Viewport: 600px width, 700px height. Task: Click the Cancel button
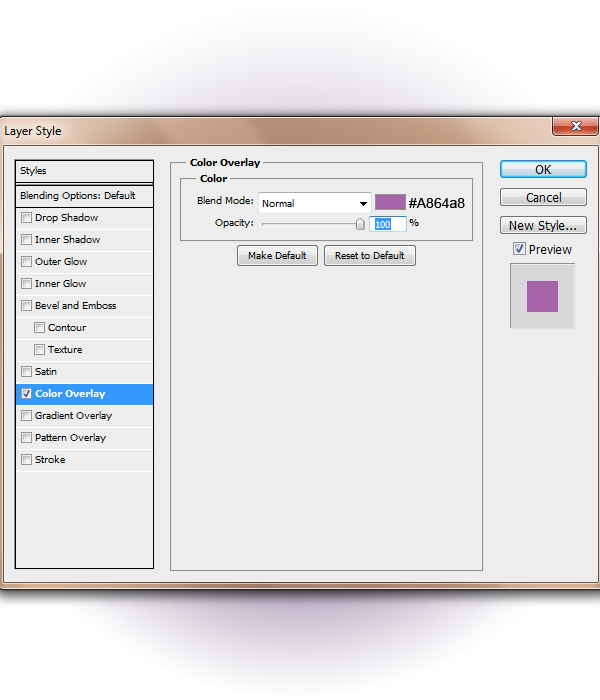(543, 197)
